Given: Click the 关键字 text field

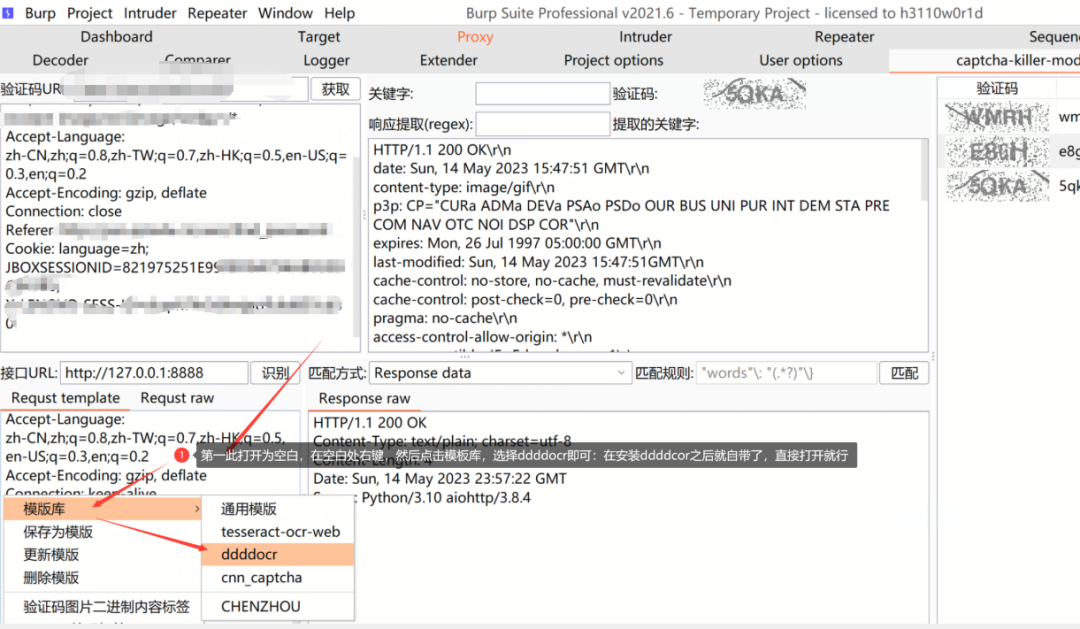Looking at the screenshot, I should [x=541, y=94].
